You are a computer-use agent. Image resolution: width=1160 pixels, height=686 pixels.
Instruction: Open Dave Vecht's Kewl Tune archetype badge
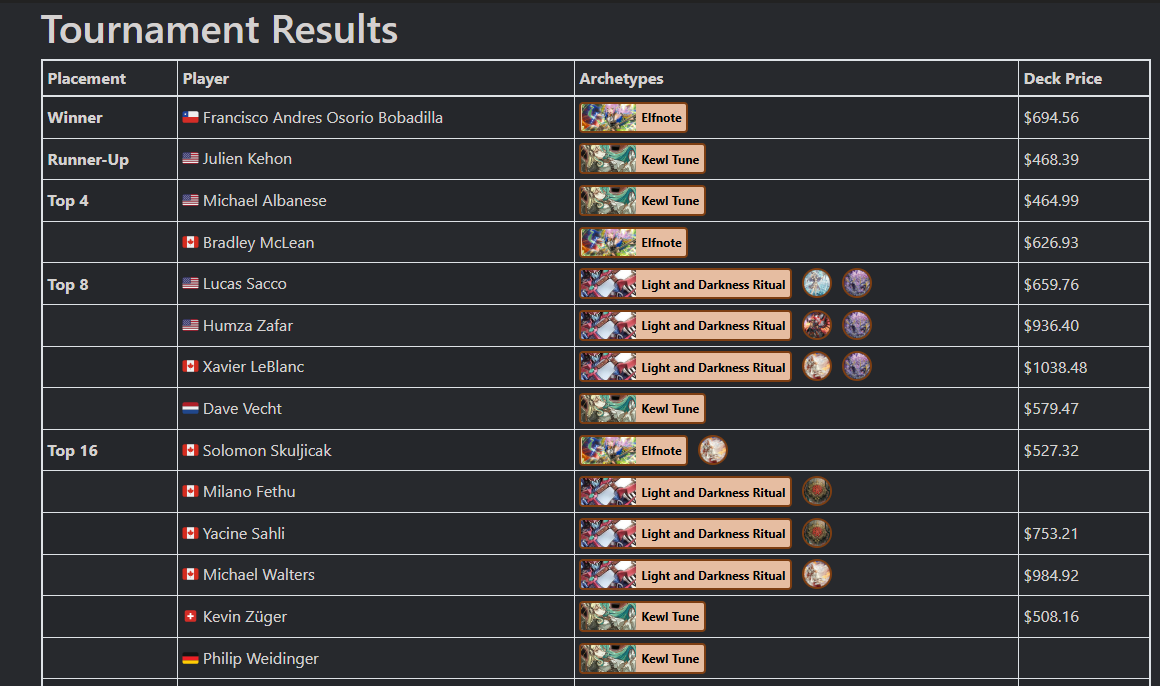coord(642,408)
